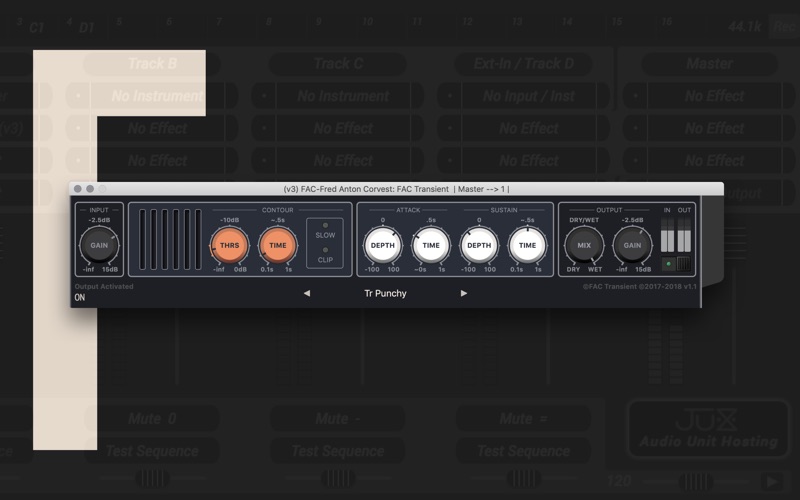
Task: Open Master's topmost No Effect slot
Action: [x=714, y=96]
